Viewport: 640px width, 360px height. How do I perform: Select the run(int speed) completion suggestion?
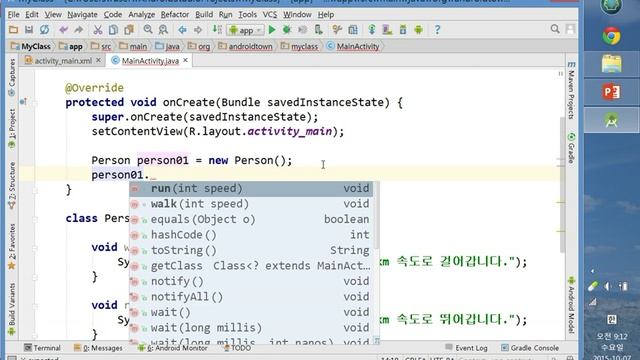click(x=250, y=189)
